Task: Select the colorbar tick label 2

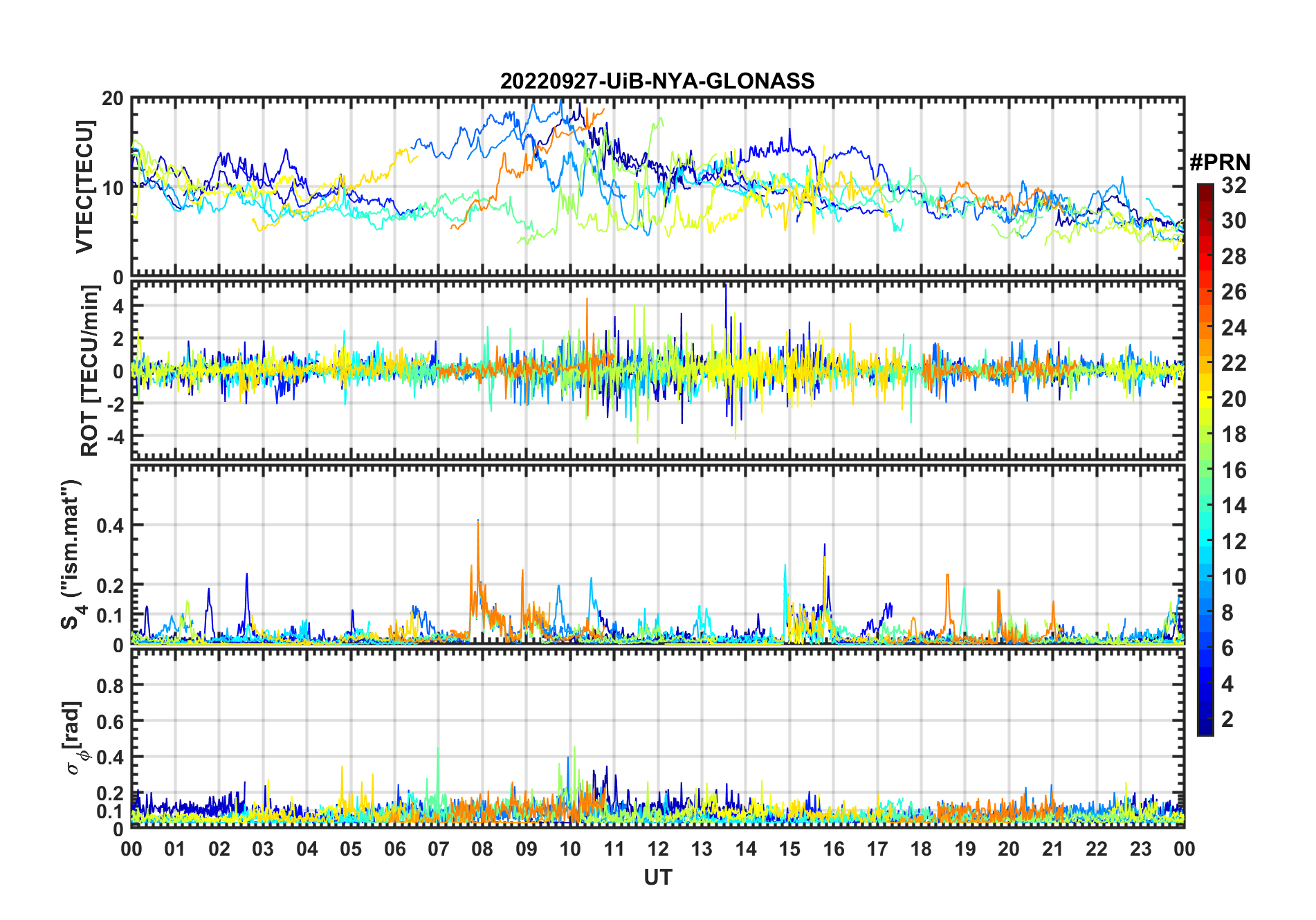Action: 1227,719
